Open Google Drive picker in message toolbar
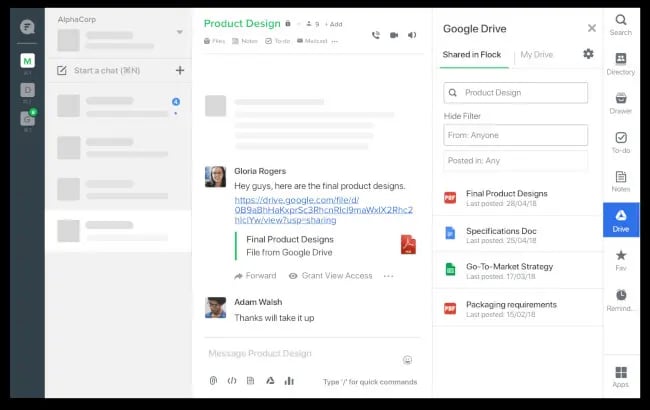Screen dimensions: 650x410 pos(270,380)
